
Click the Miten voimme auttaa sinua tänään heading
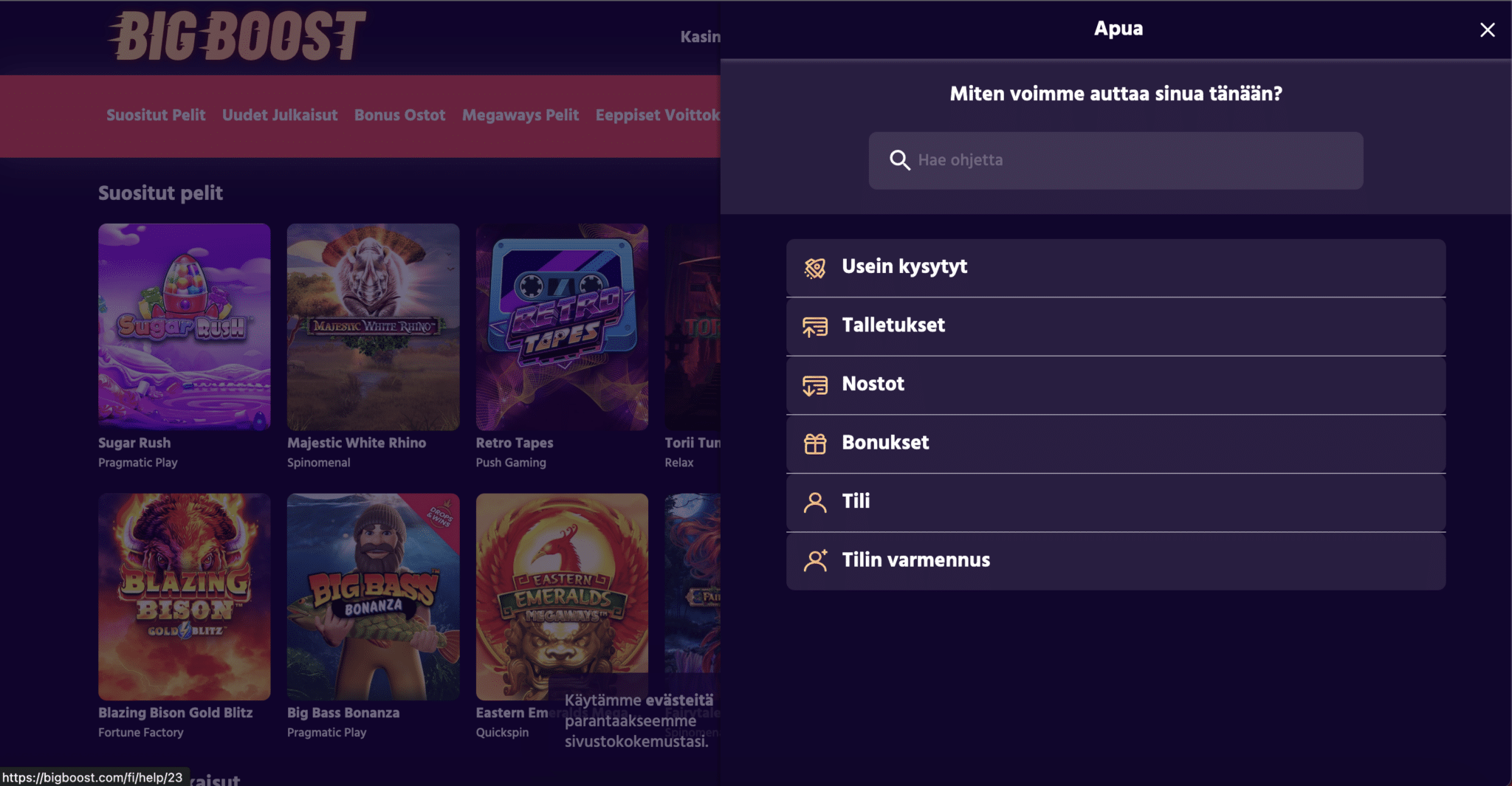point(1116,94)
